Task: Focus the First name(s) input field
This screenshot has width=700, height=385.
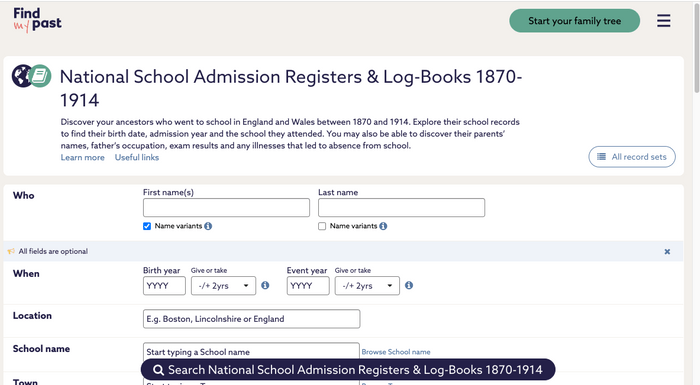Action: click(226, 208)
